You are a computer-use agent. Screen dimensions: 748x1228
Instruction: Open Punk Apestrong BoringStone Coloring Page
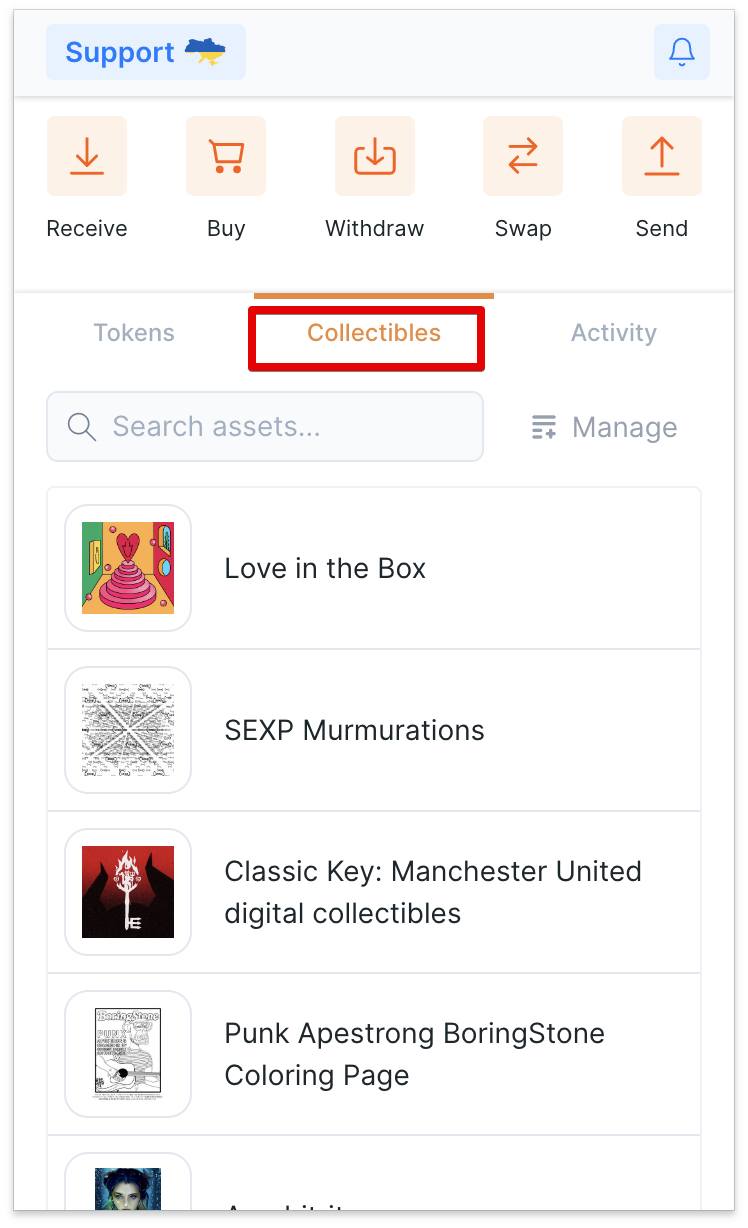point(374,1054)
